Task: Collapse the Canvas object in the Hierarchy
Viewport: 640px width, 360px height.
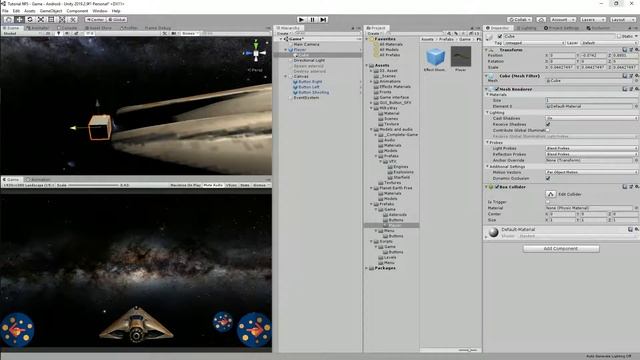Action: (286, 76)
